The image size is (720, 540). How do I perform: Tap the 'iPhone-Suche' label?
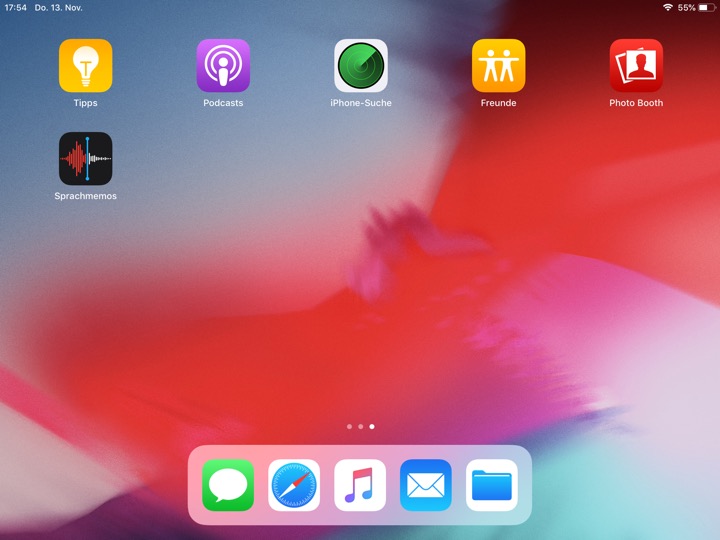click(361, 103)
